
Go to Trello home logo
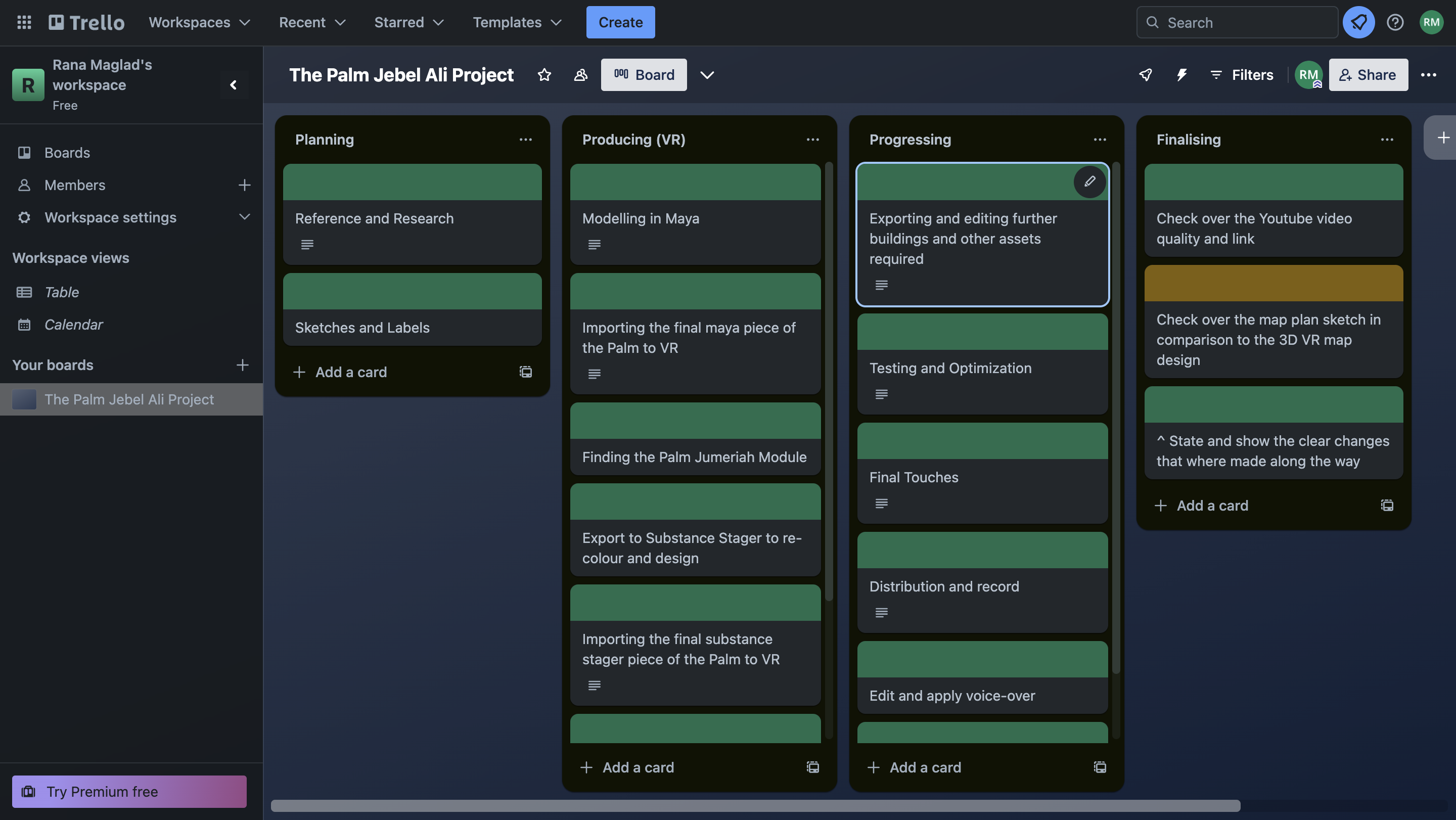pos(86,22)
